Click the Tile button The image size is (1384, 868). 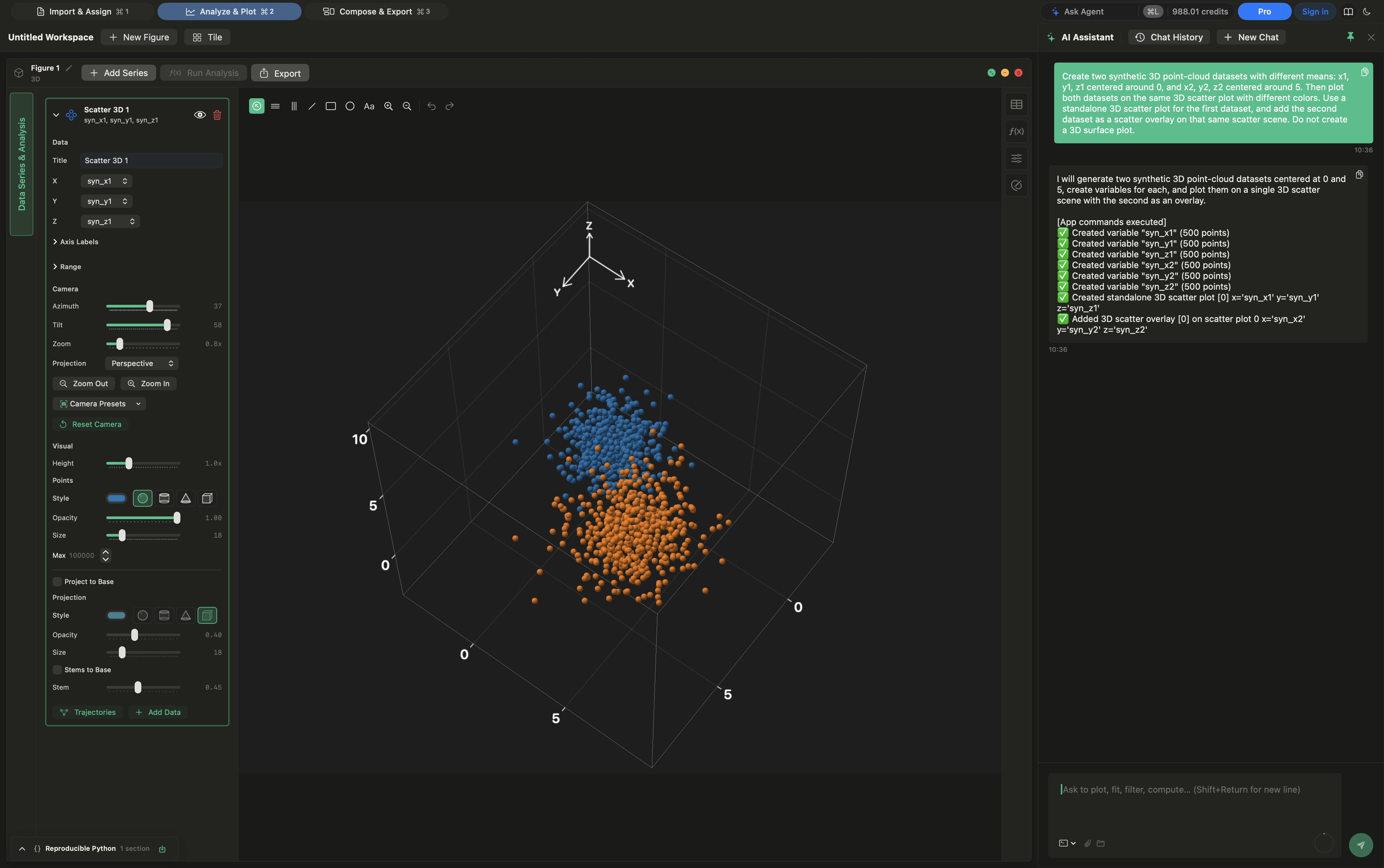(x=207, y=37)
